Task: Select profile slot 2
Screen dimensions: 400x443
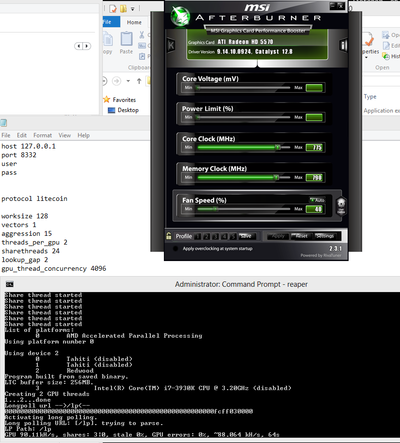Action: 206,236
